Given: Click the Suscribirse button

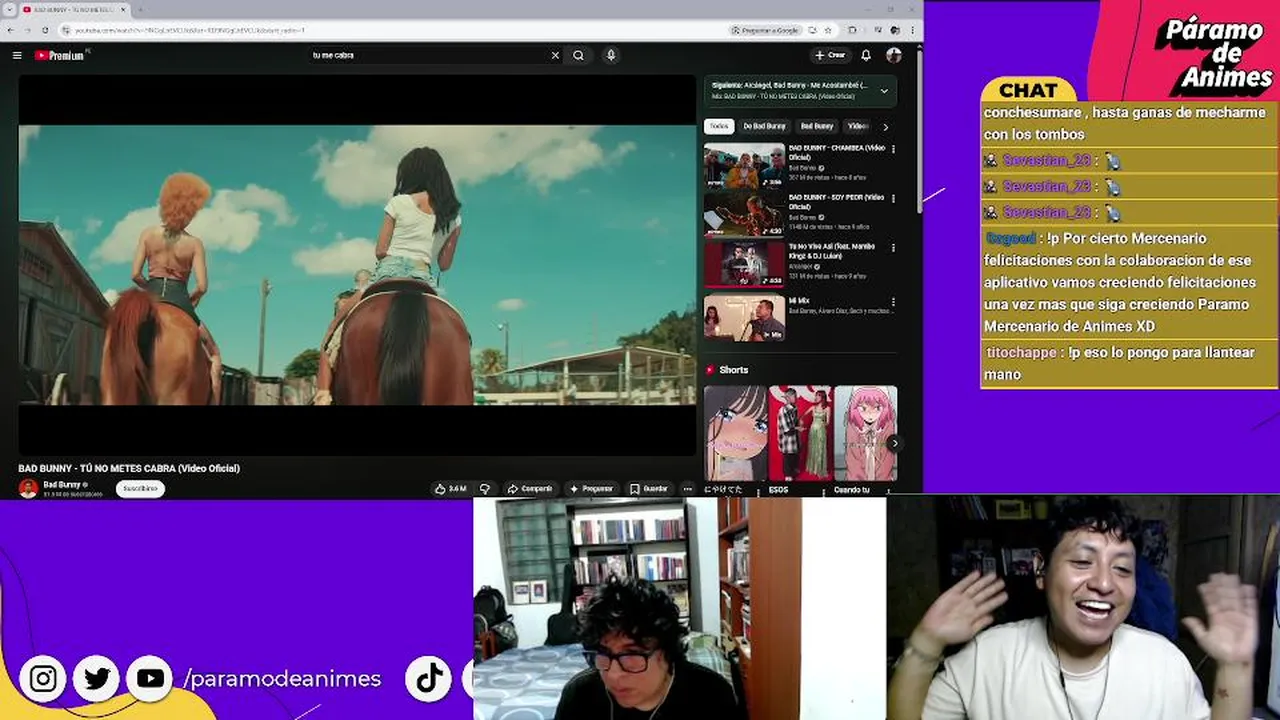Looking at the screenshot, I should click(x=140, y=489).
